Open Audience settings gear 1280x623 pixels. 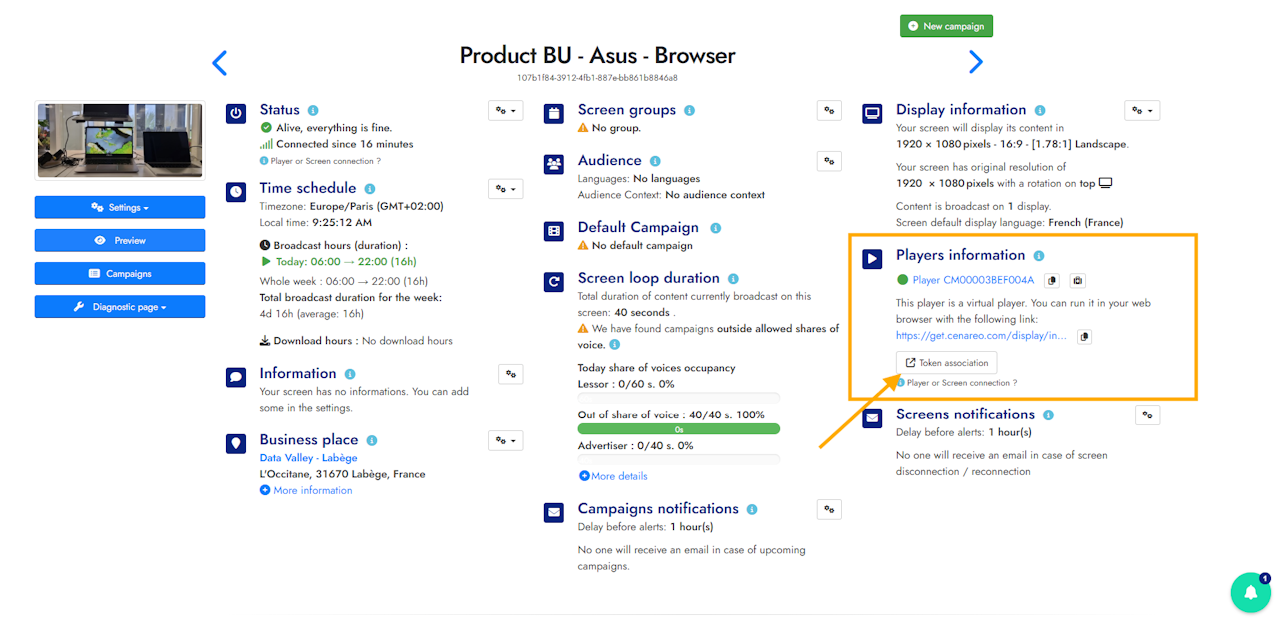(829, 160)
